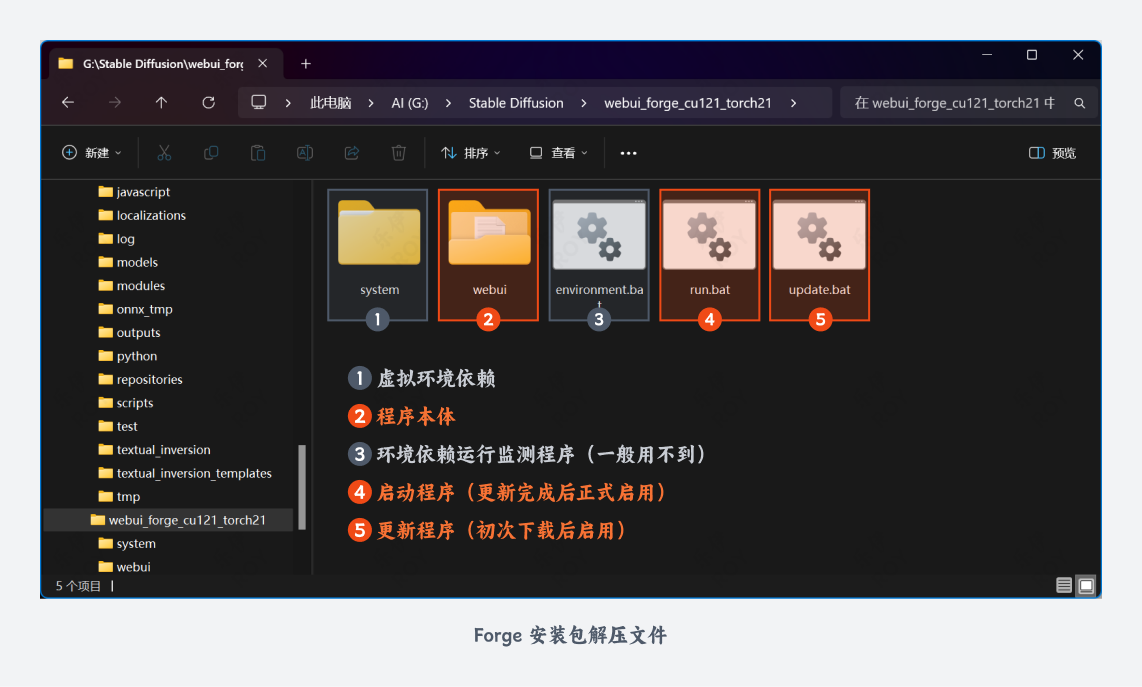Click the Paste icon in the toolbar
This screenshot has height=687, width=1142.
coord(257,152)
